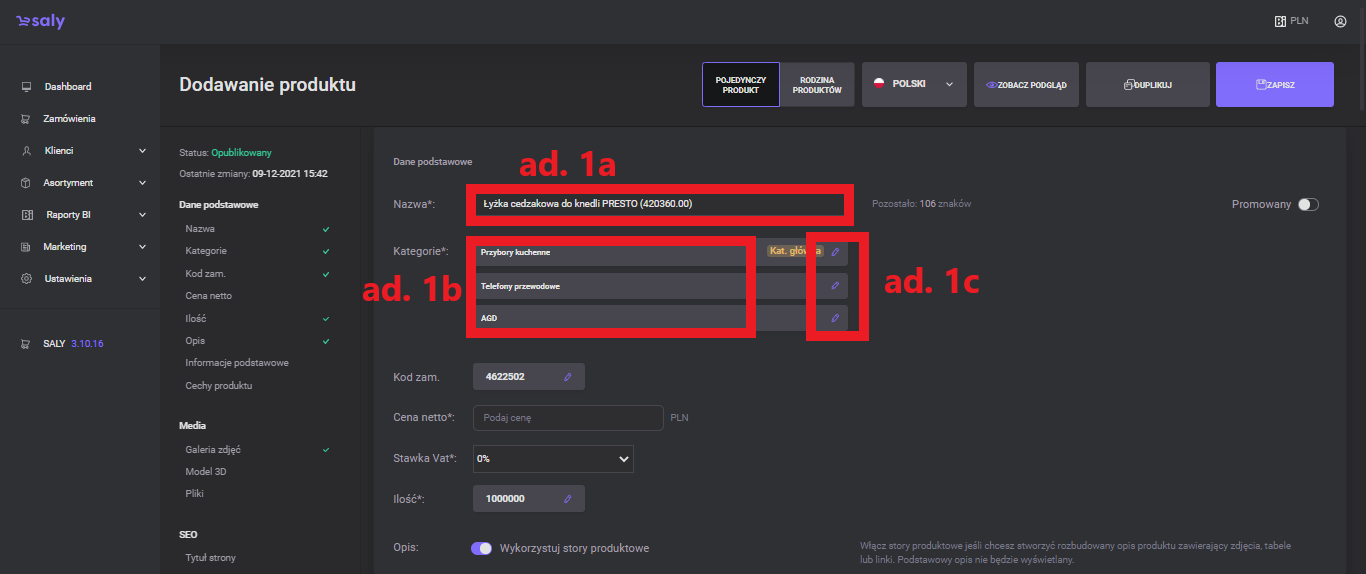
Task: Toggle the Promowany switch
Action: pyautogui.click(x=1307, y=204)
